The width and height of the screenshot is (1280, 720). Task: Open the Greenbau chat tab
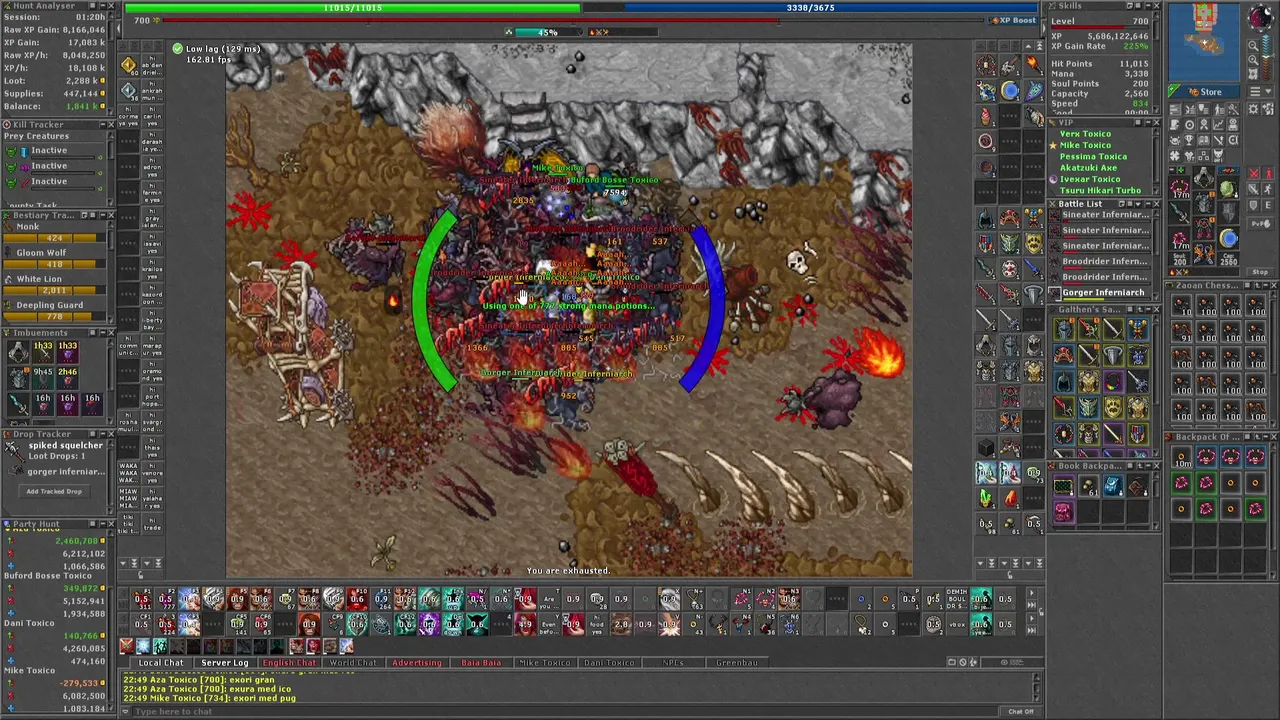[x=737, y=662]
